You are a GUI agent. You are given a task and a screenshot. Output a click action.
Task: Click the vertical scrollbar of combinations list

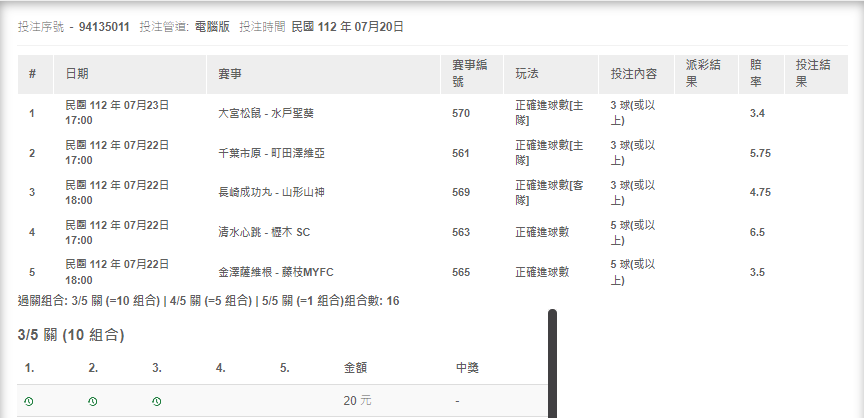coord(552,363)
